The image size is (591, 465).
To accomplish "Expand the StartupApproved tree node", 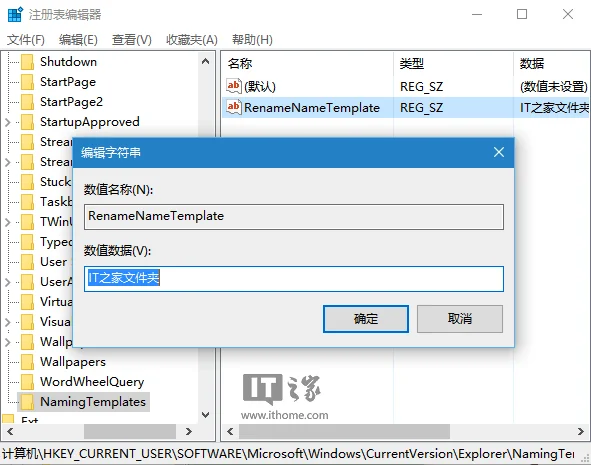I will [x=8, y=122].
